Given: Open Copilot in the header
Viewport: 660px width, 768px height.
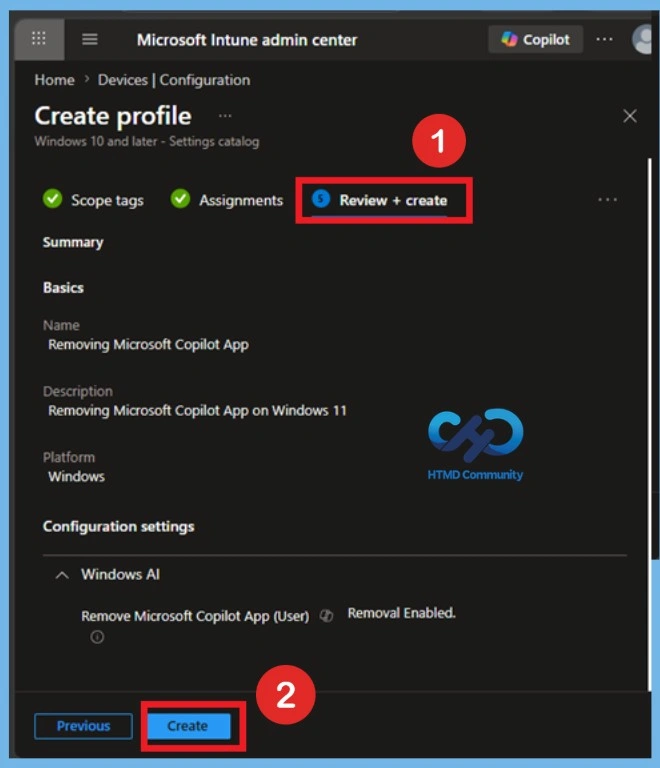Looking at the screenshot, I should coord(536,39).
